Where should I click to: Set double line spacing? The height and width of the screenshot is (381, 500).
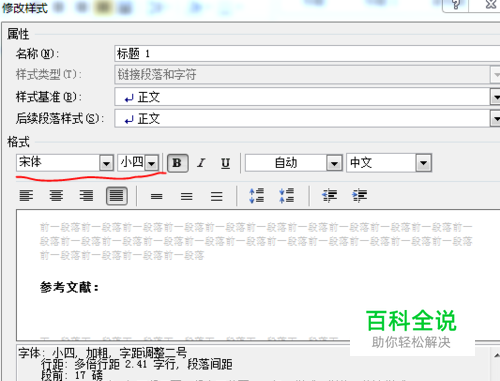tap(217, 196)
